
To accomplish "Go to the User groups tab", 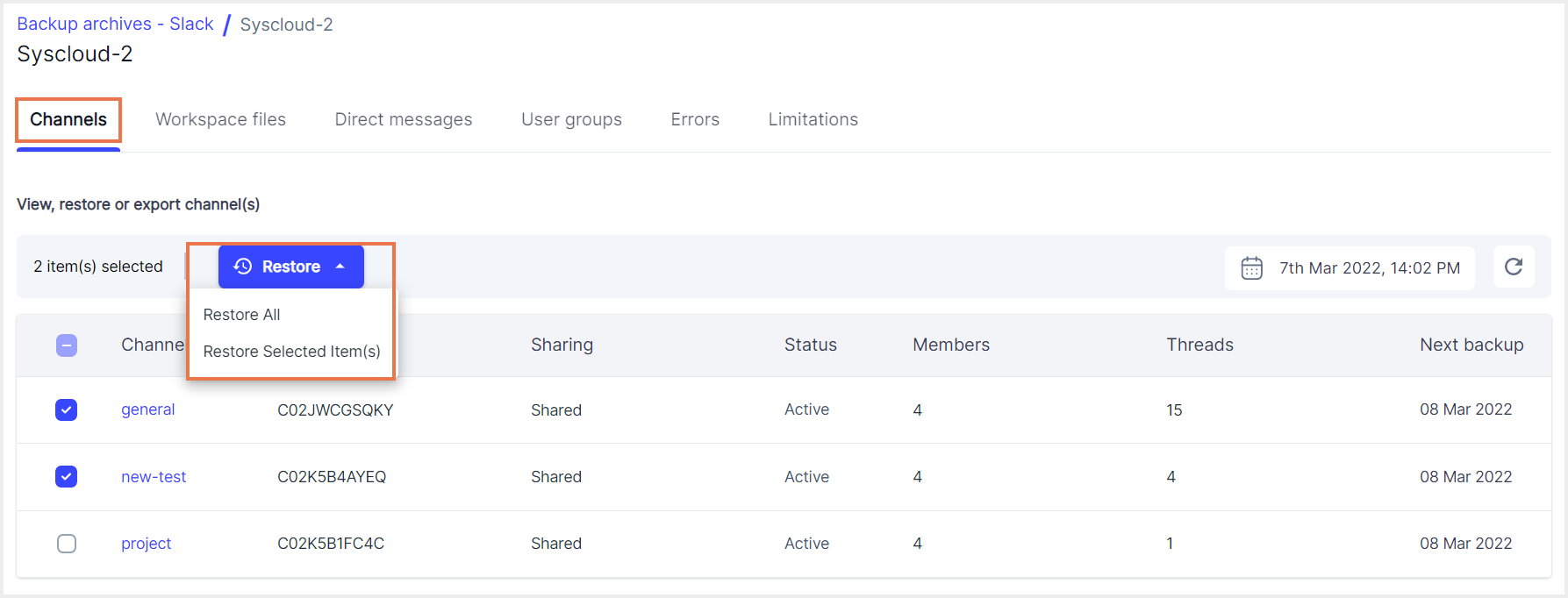I will (x=571, y=119).
